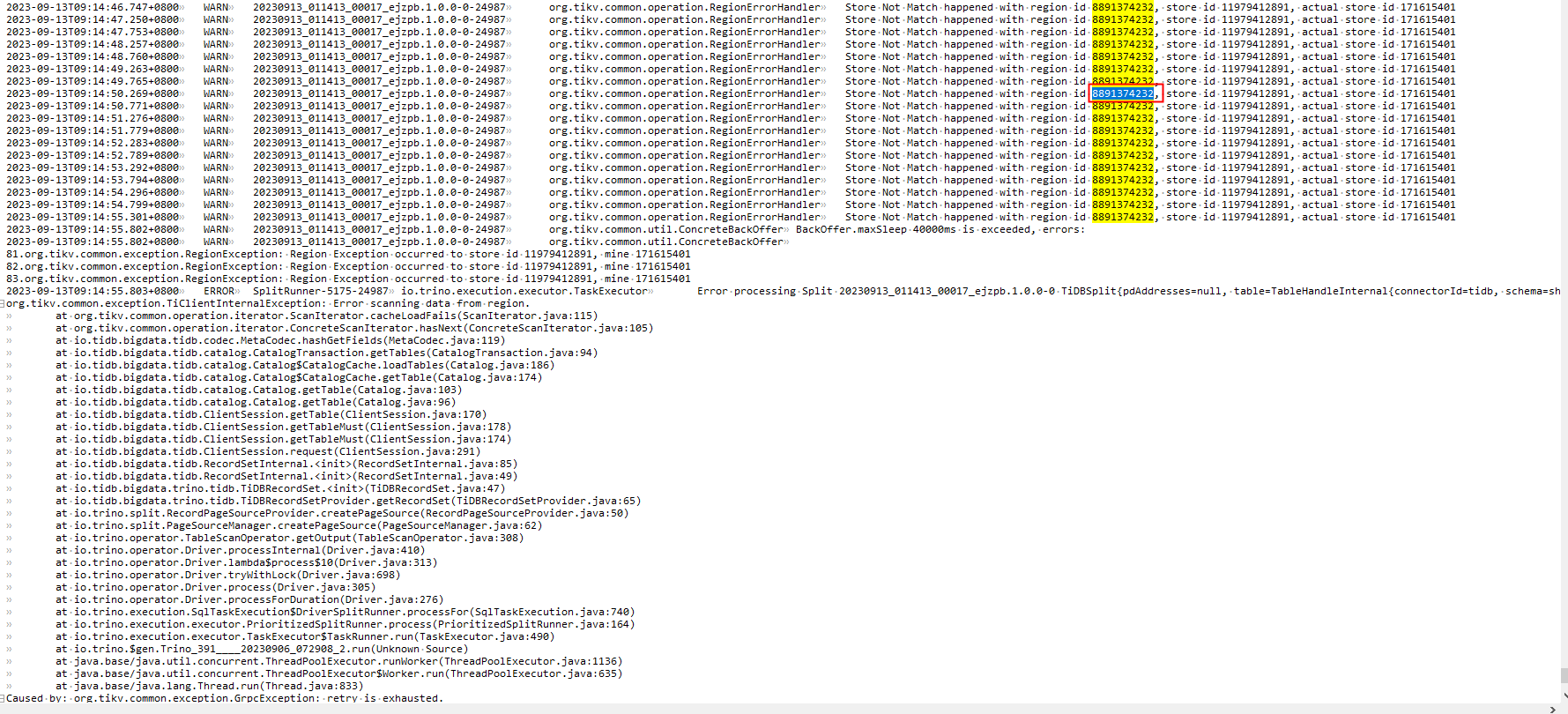Viewport: 1568px width, 714px height.
Task: Click the ERROR level in the 09:14:55.803 line
Action: point(219,291)
